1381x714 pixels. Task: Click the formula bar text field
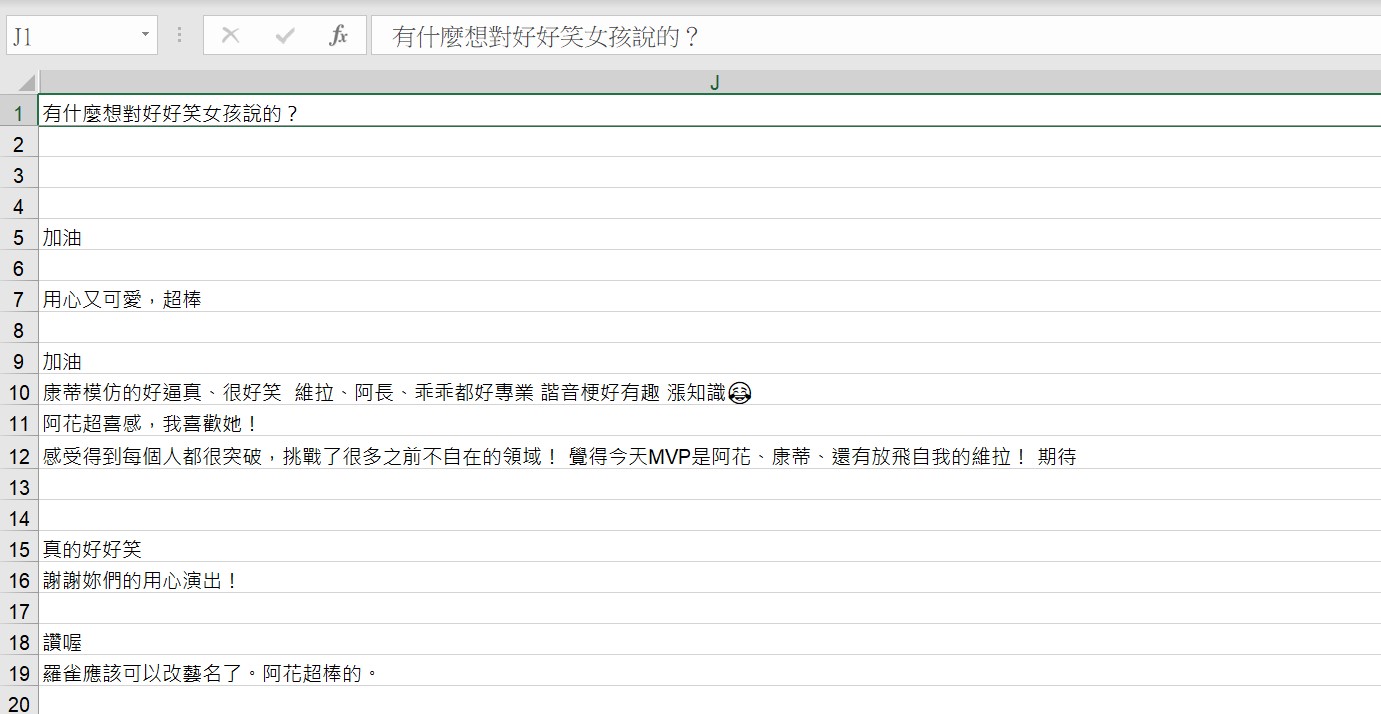870,36
